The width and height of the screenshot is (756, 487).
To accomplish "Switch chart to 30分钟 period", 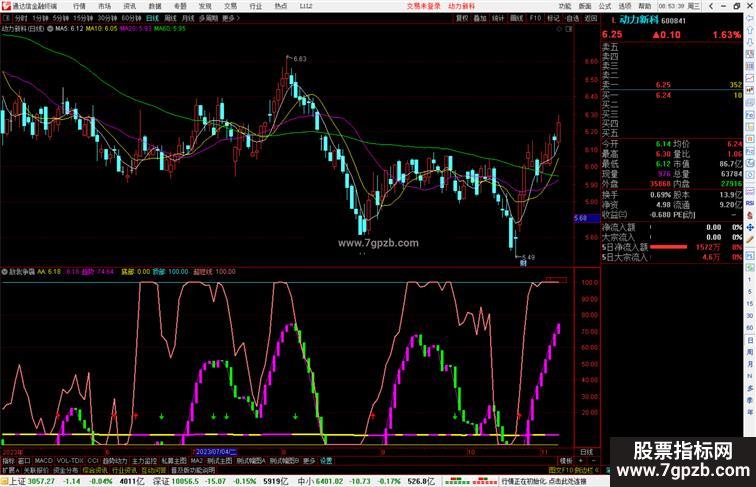I will pos(107,18).
